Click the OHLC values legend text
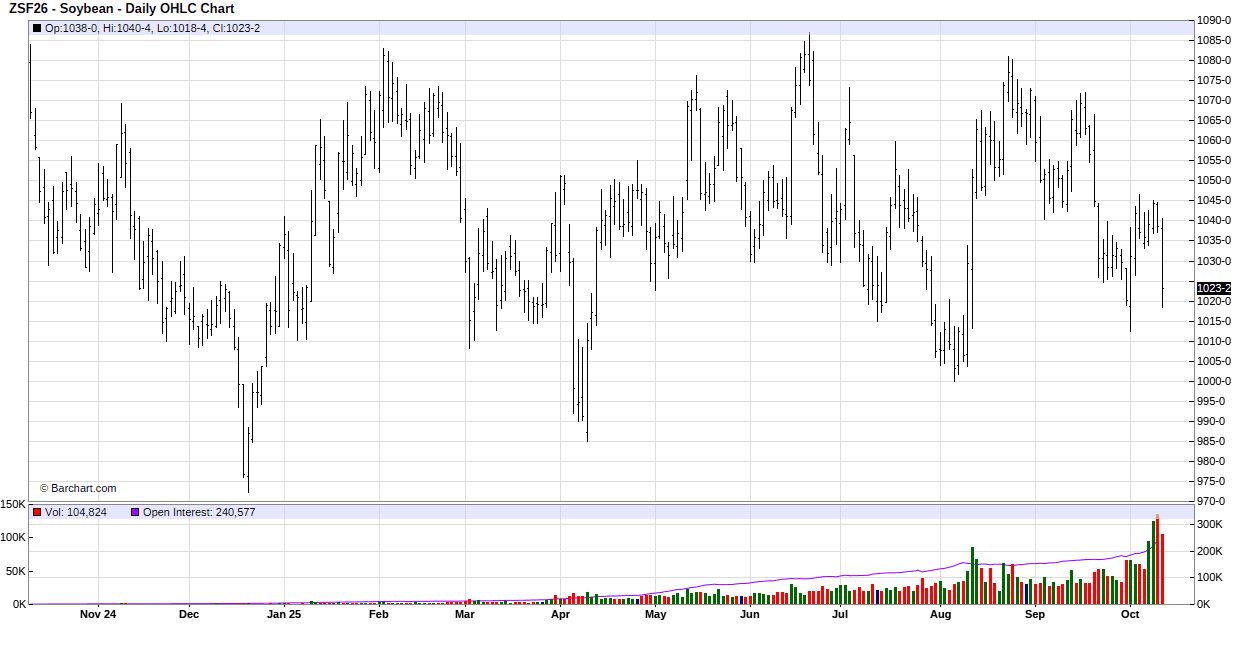 click(153, 28)
